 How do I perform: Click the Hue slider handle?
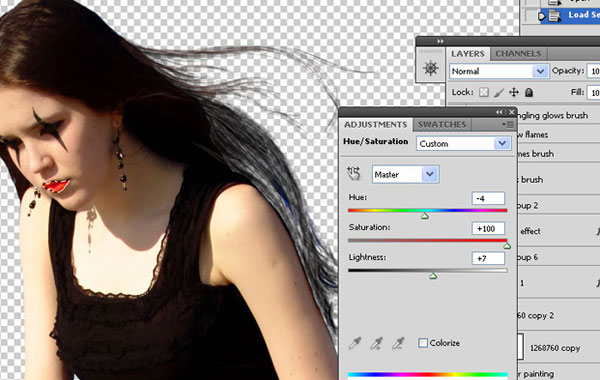[425, 216]
